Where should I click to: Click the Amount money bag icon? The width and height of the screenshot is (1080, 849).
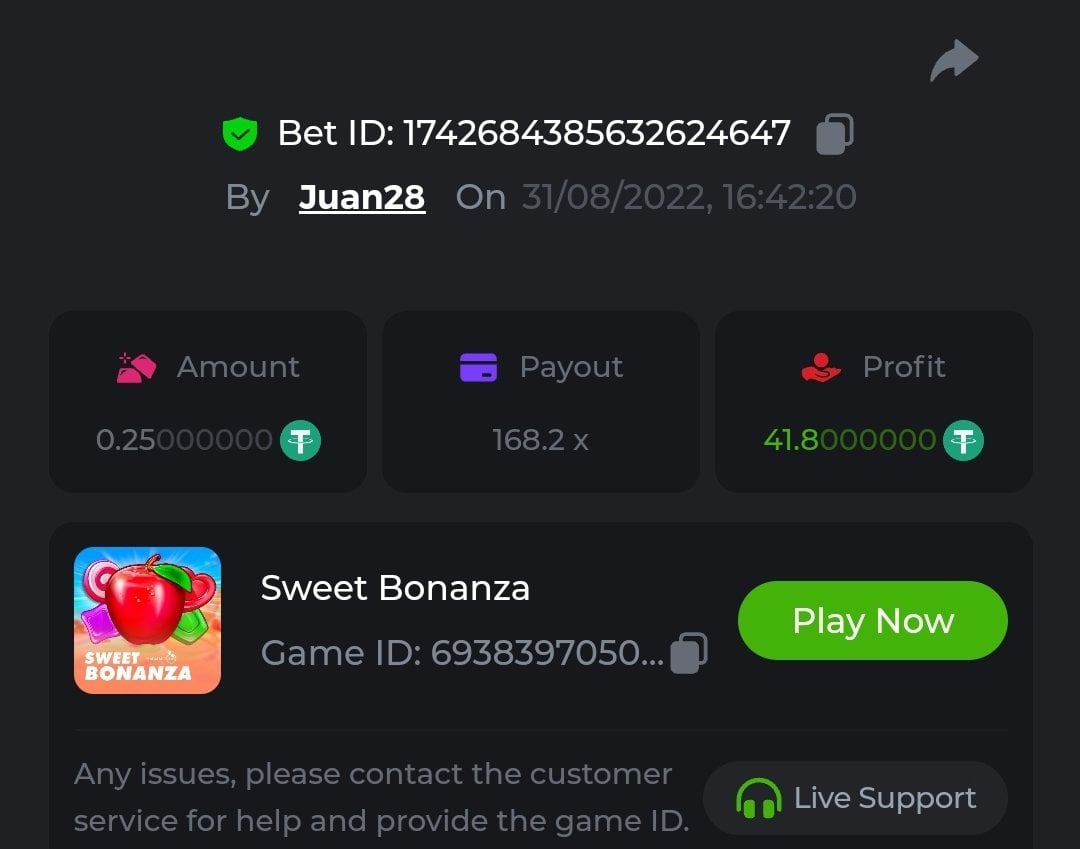(x=137, y=368)
